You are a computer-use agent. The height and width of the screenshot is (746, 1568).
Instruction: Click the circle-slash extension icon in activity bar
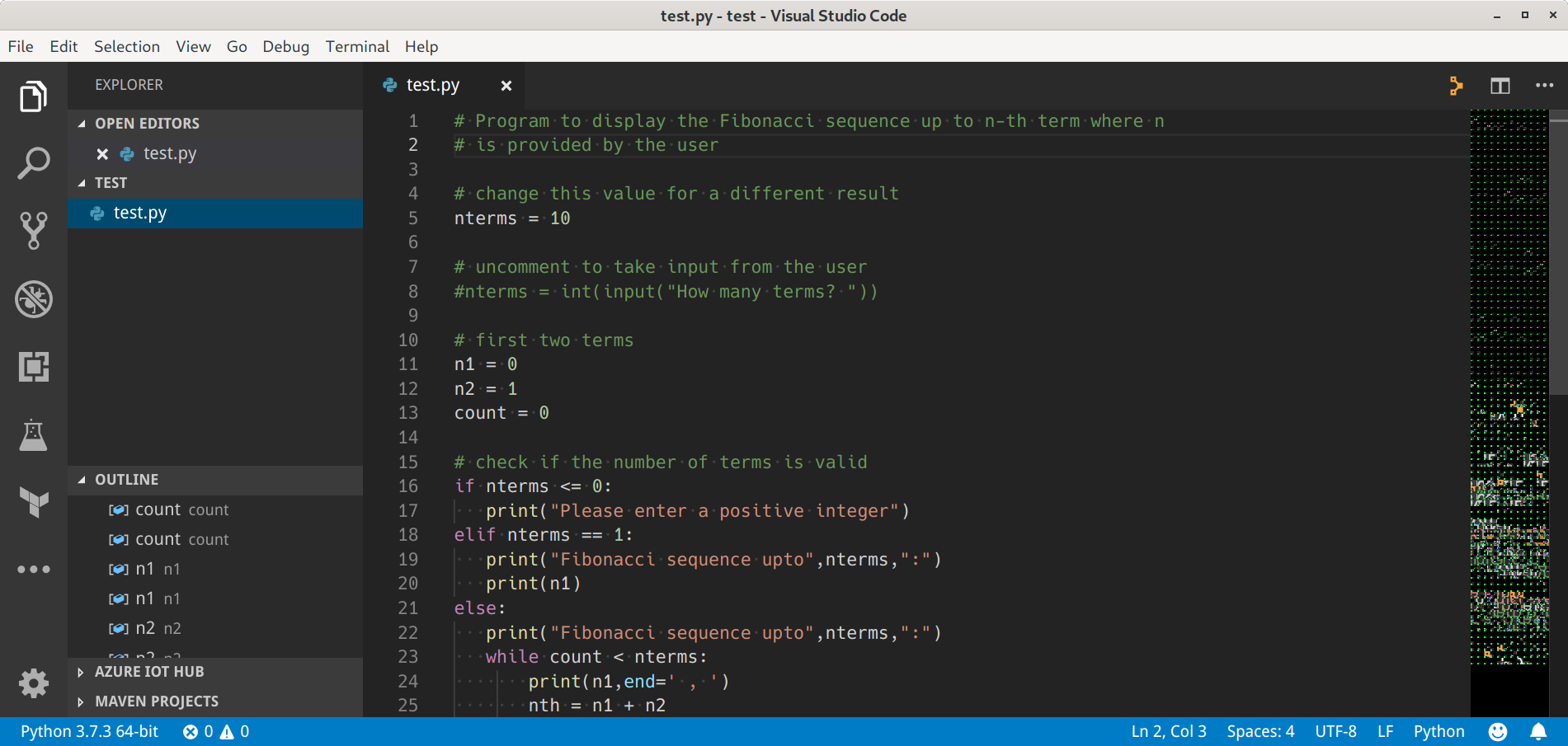click(33, 299)
